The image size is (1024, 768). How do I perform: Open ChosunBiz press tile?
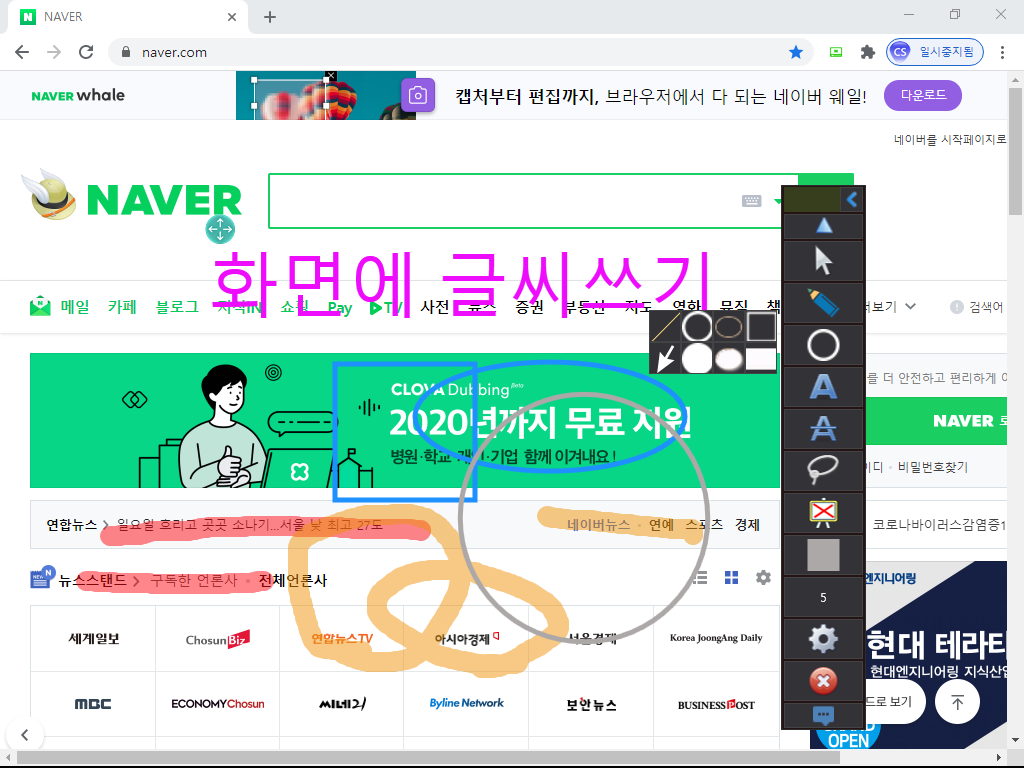(x=217, y=639)
